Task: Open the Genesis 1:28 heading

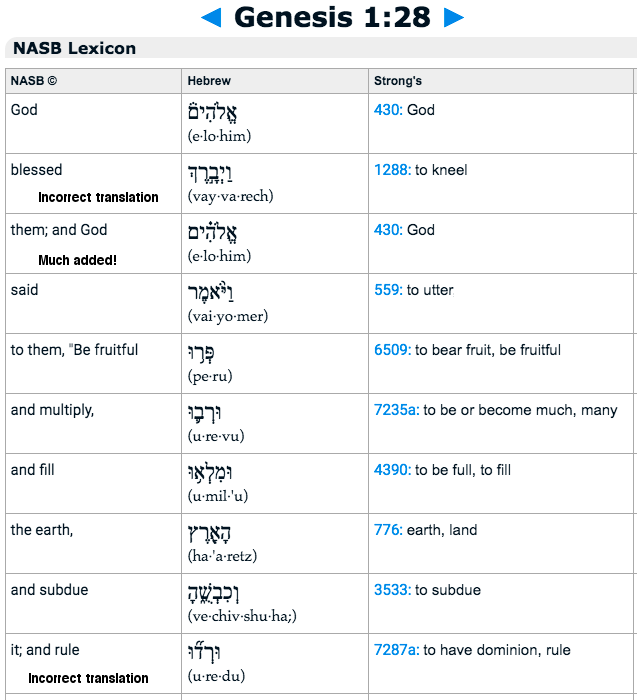Action: tap(332, 17)
